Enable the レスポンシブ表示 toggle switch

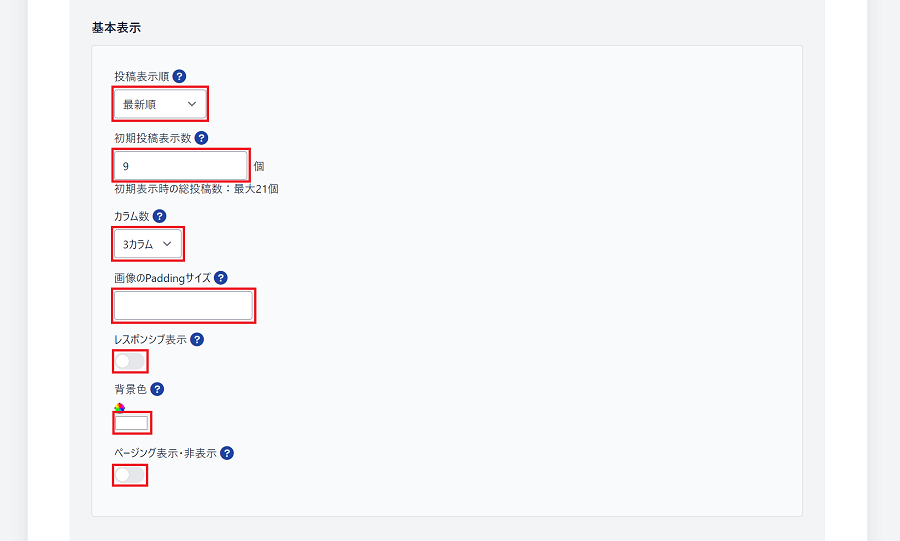tap(130, 361)
